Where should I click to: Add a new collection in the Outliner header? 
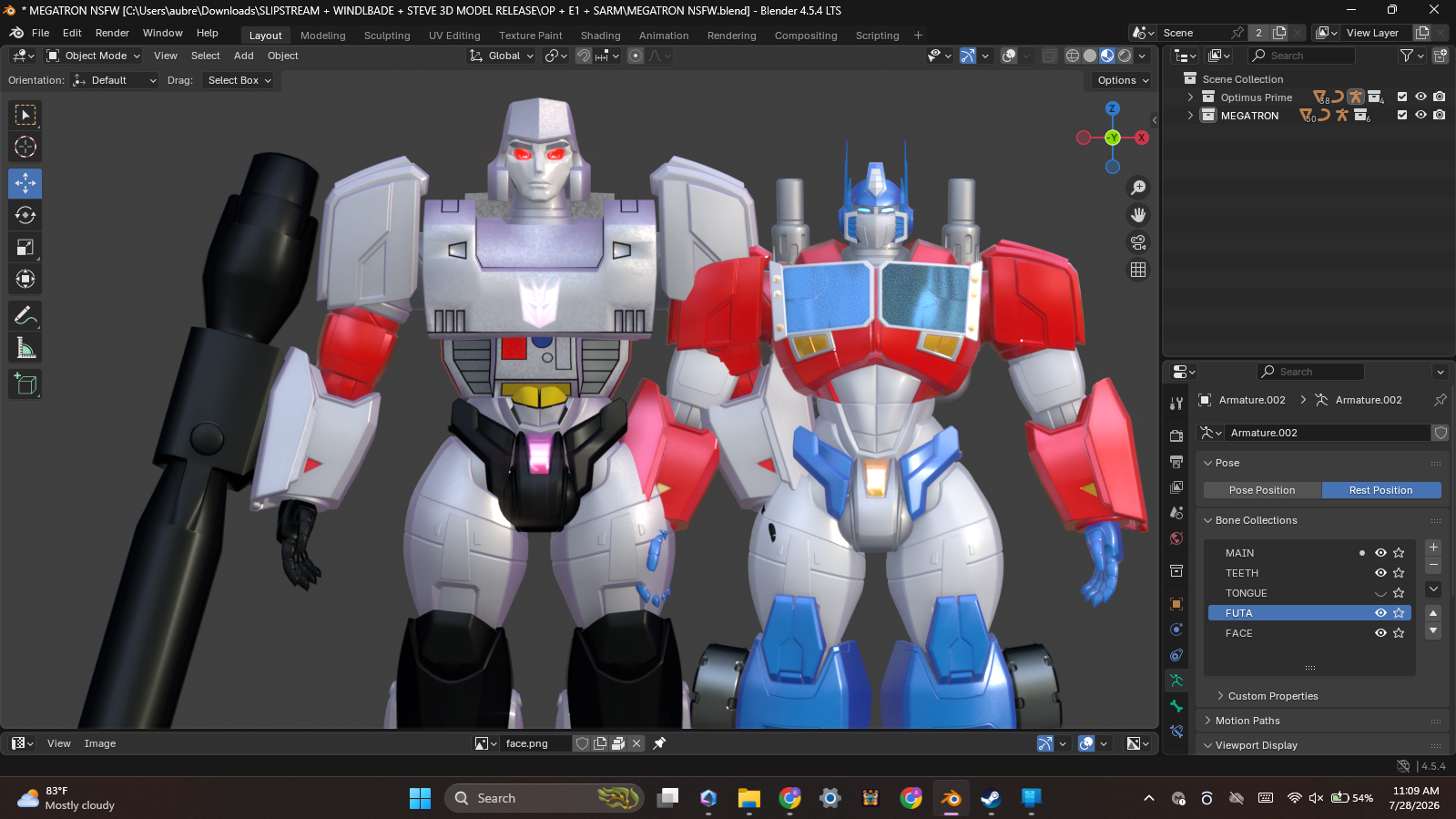[x=1441, y=56]
